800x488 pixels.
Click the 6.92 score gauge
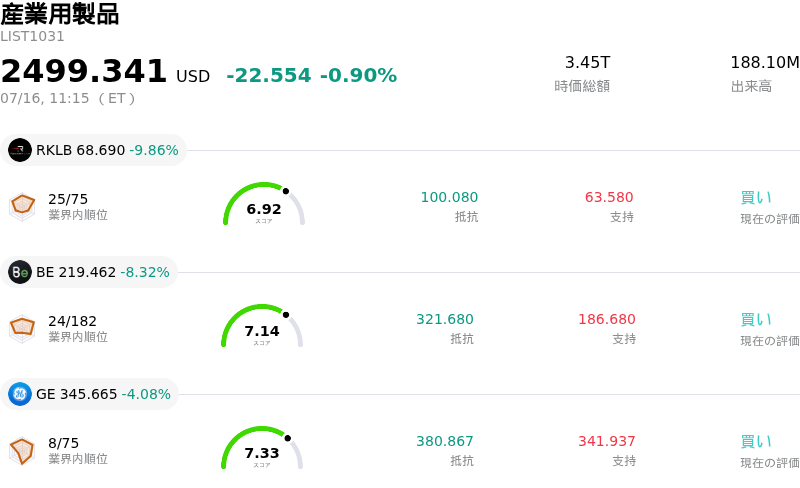coord(264,204)
